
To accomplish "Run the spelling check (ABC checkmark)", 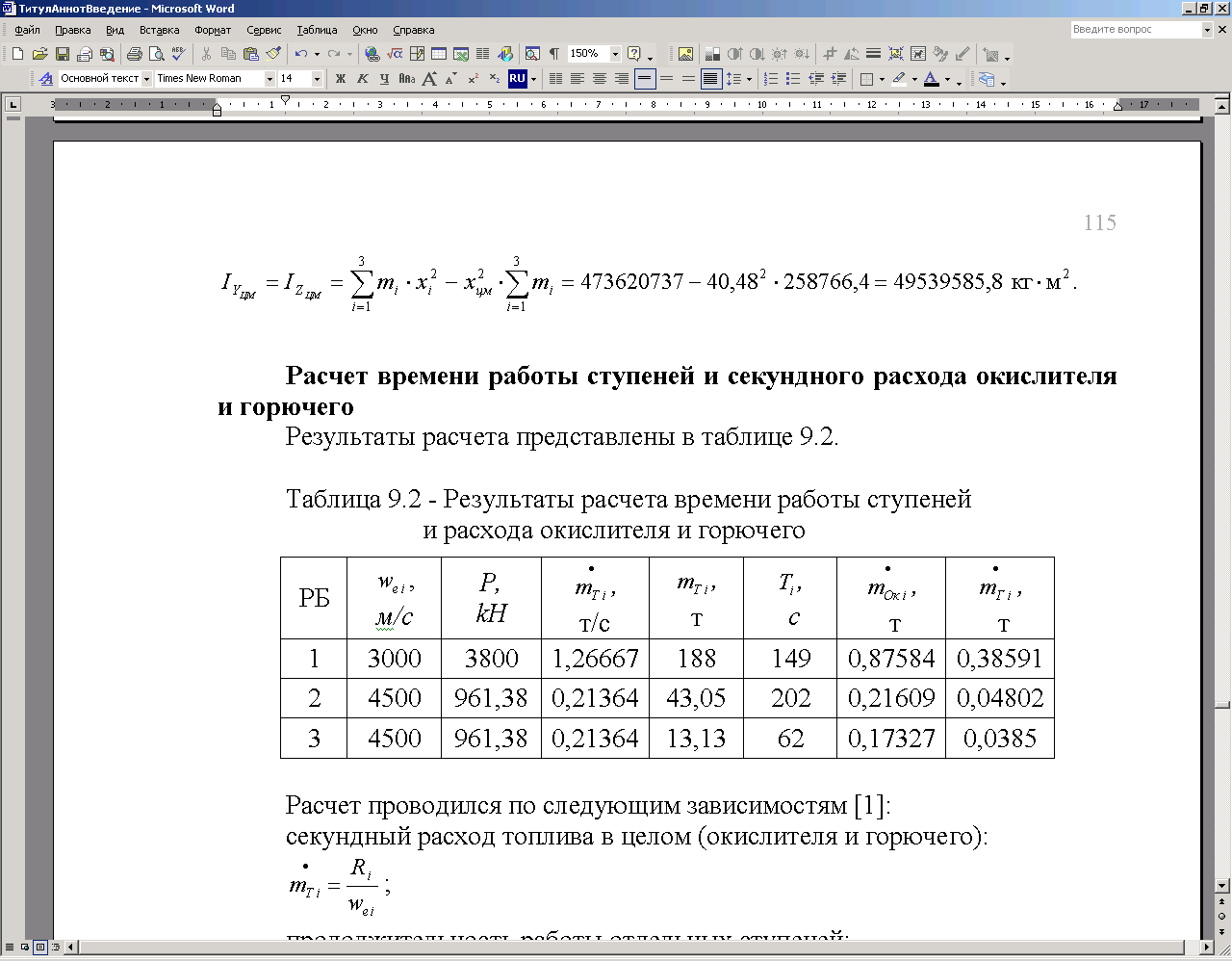I will (x=178, y=54).
